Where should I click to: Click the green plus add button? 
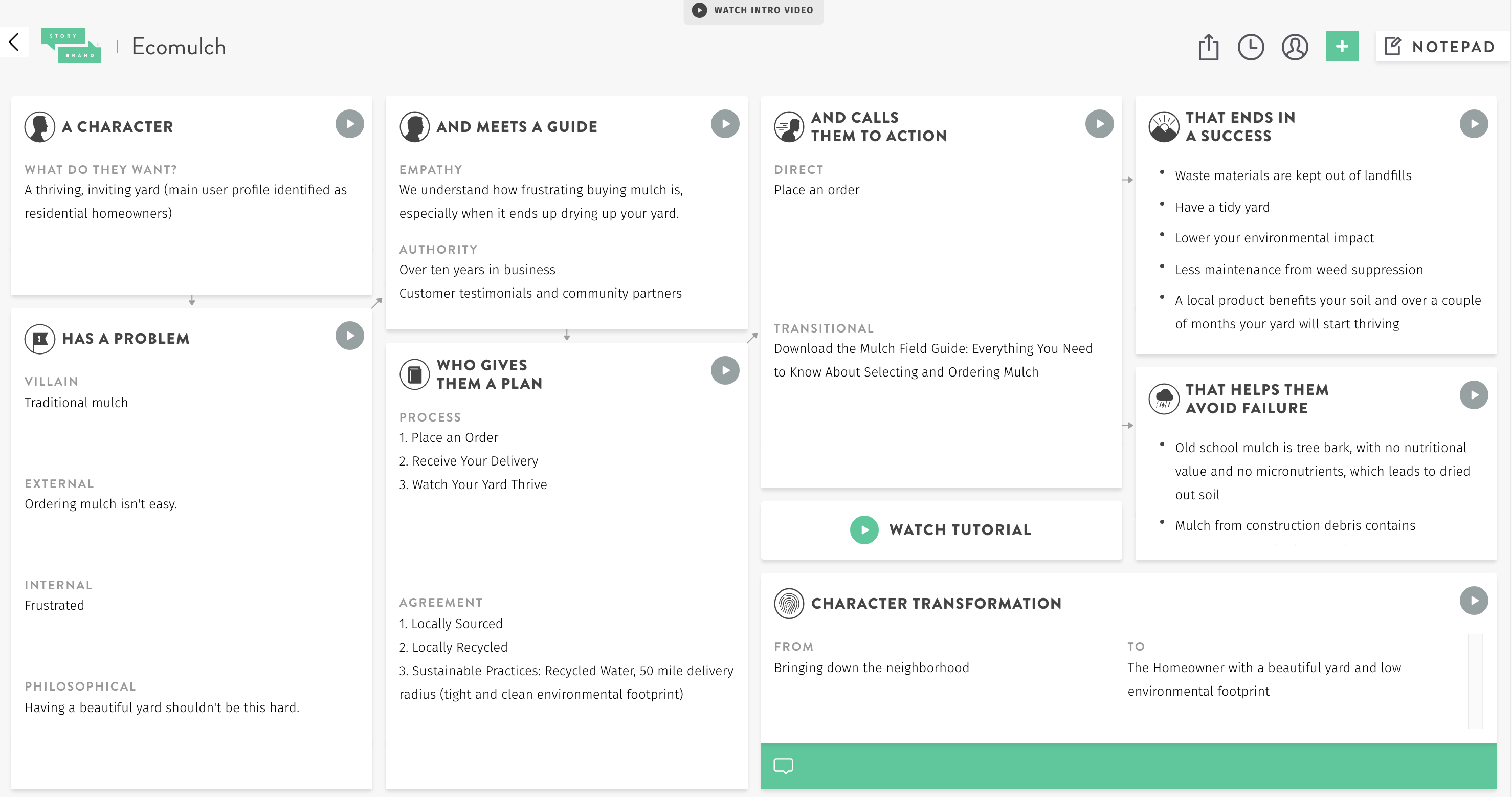[x=1342, y=47]
